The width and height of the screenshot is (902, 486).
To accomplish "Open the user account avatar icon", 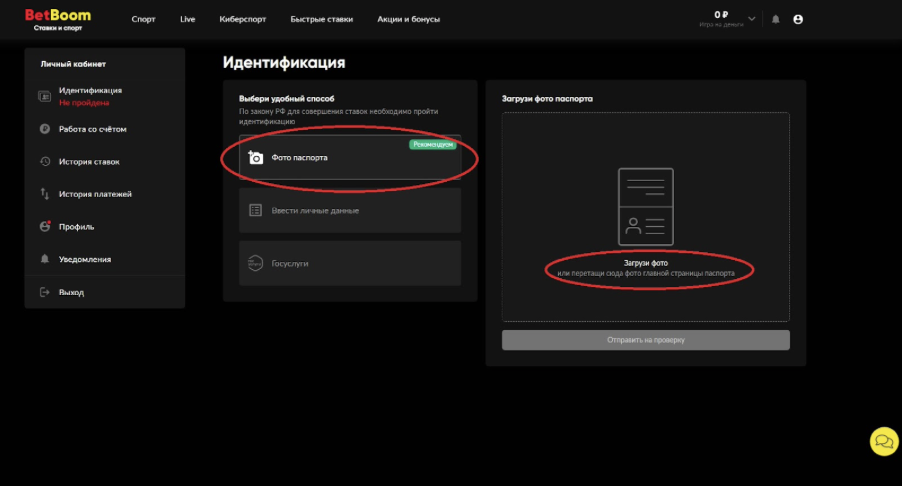I will coord(798,20).
